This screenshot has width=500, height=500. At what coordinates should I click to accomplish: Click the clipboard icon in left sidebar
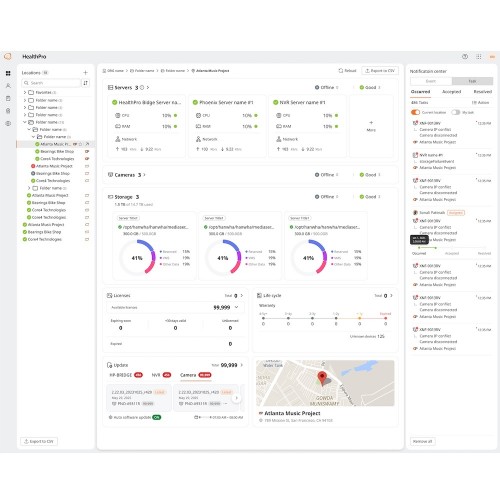point(8,98)
